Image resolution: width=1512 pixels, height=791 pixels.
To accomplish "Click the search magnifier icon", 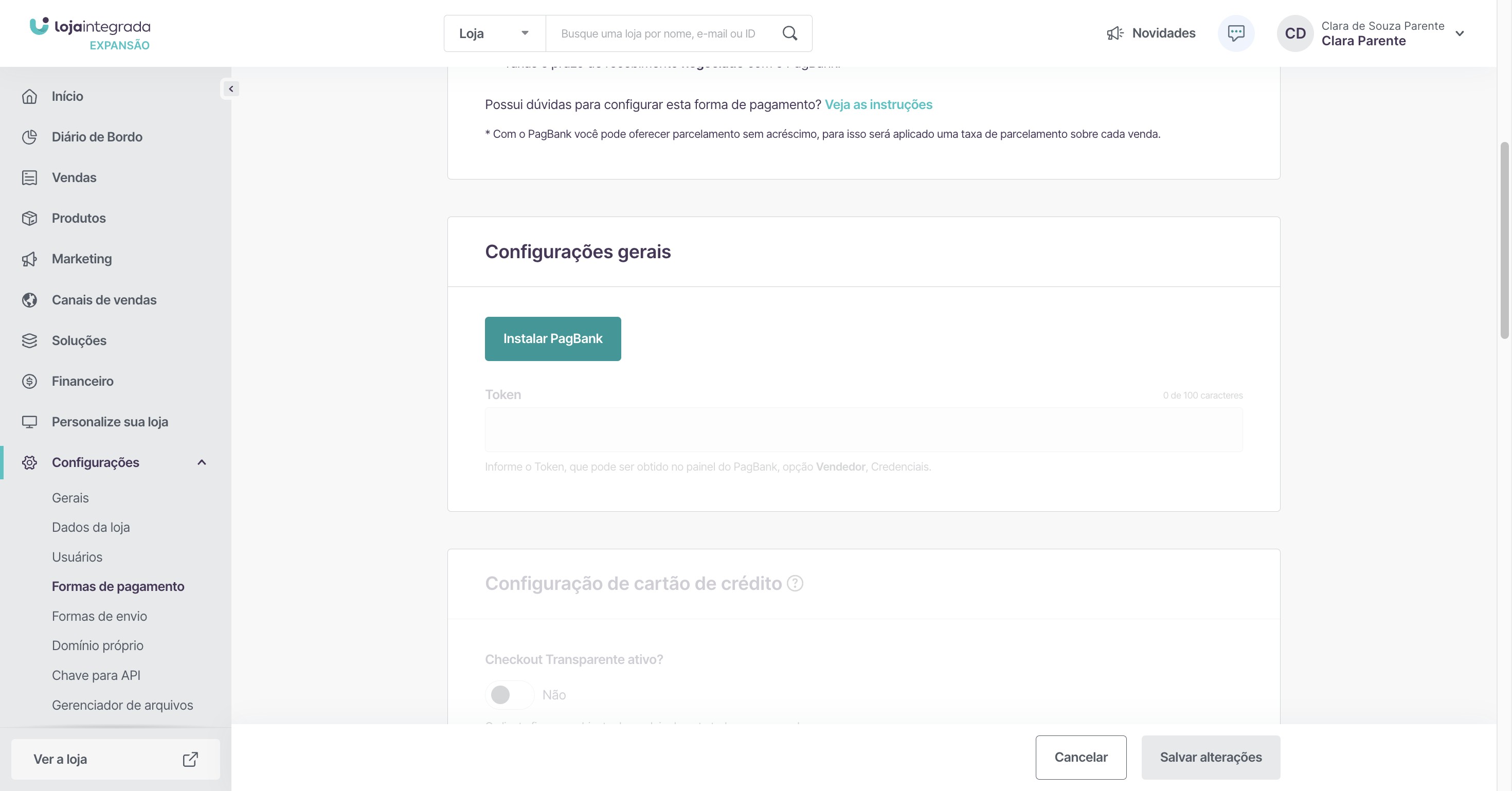I will pos(789,33).
